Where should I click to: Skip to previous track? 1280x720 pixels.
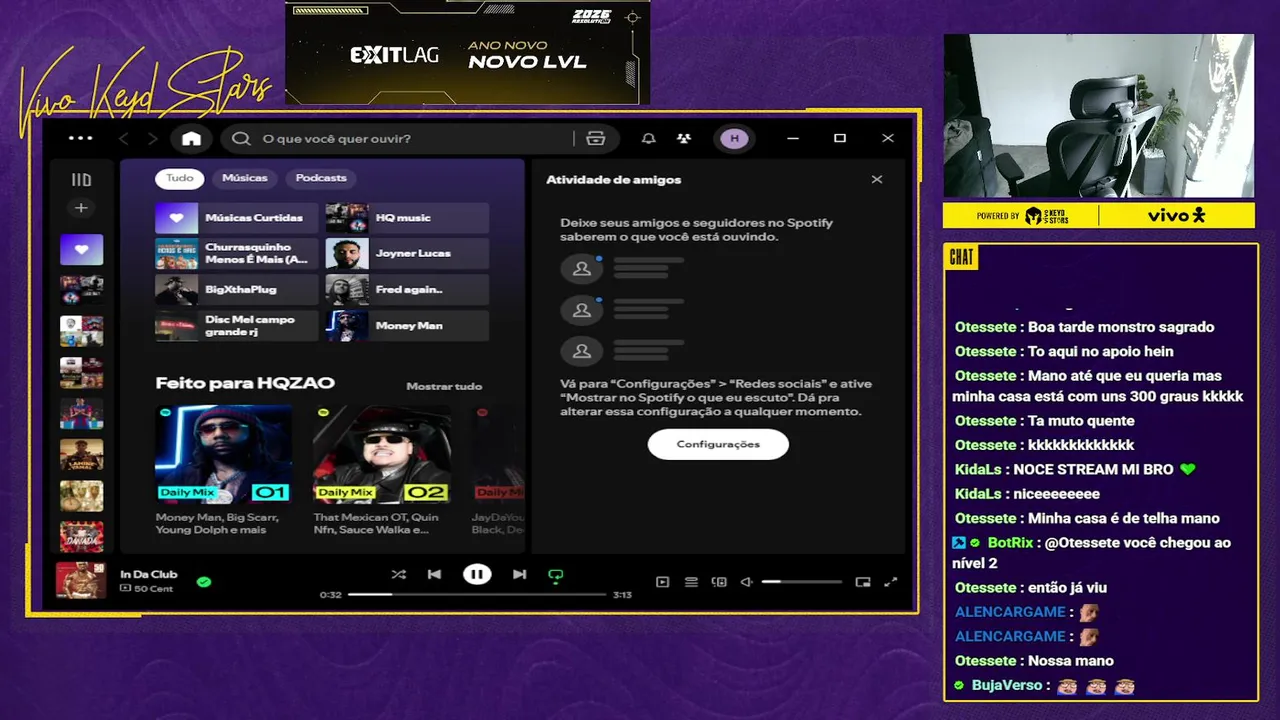point(434,574)
